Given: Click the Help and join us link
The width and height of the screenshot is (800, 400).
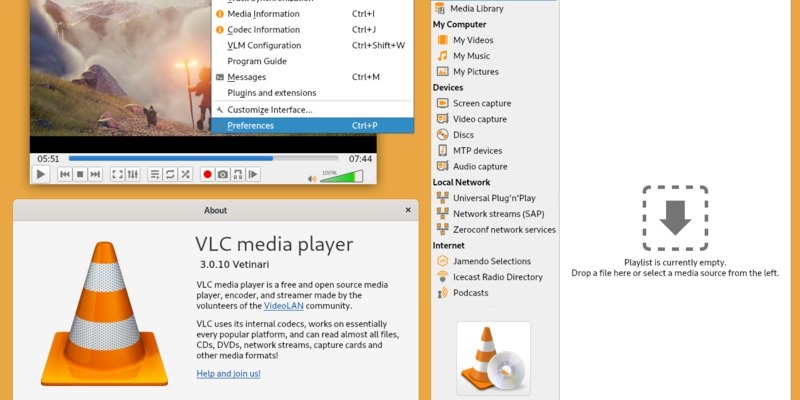Looking at the screenshot, I should point(228,374).
